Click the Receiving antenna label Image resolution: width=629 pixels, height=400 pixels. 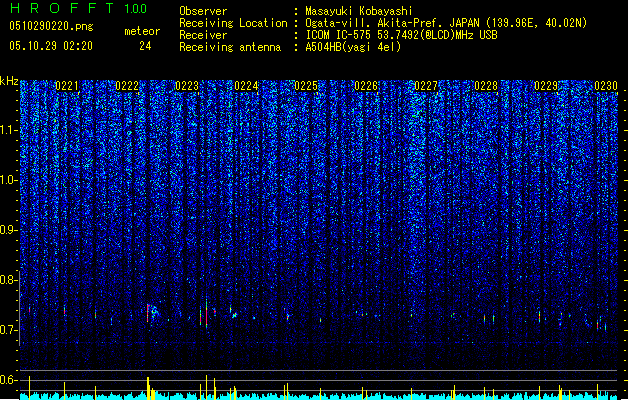pos(230,47)
